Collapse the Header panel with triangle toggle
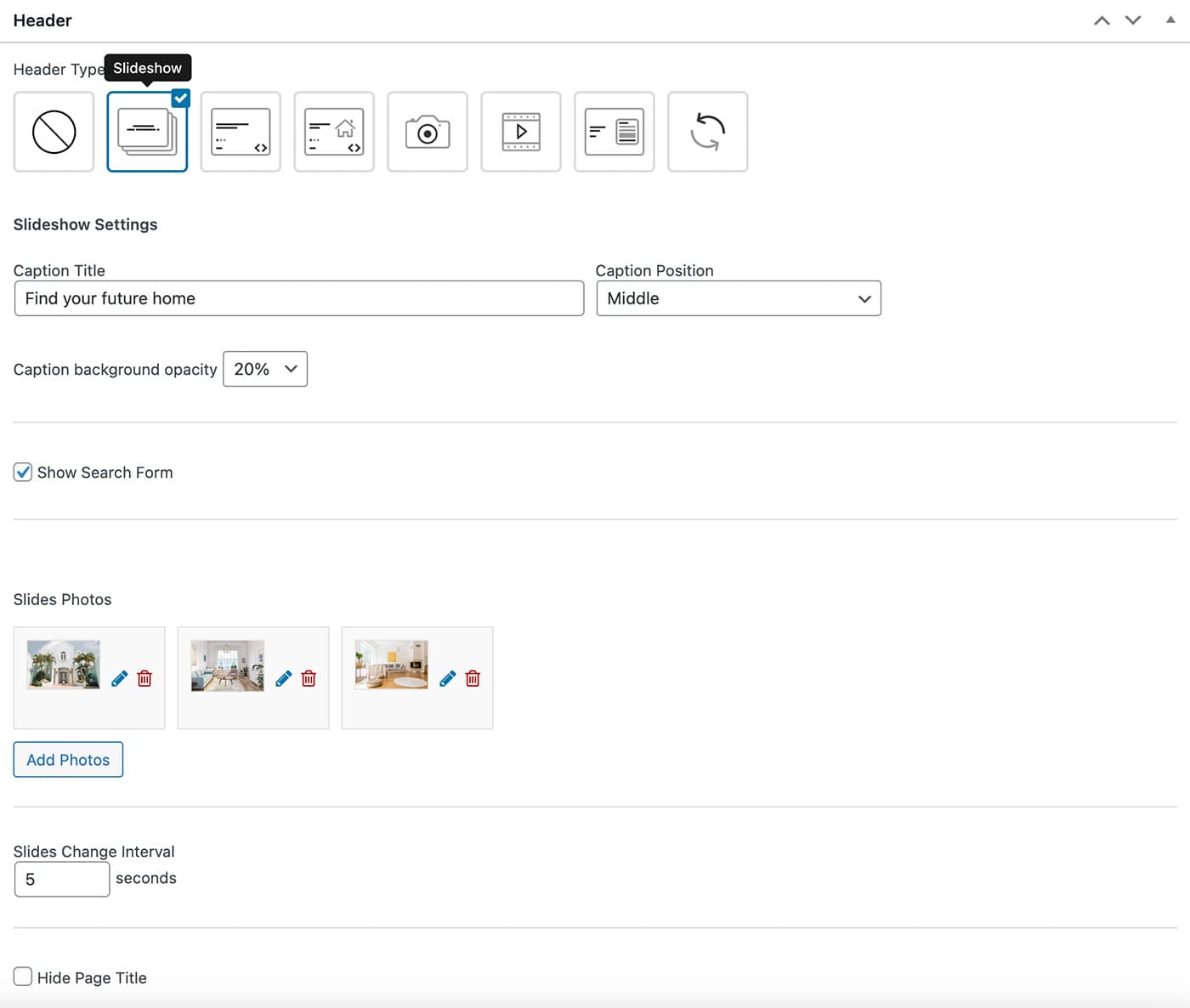This screenshot has width=1190, height=1008. point(1170,20)
